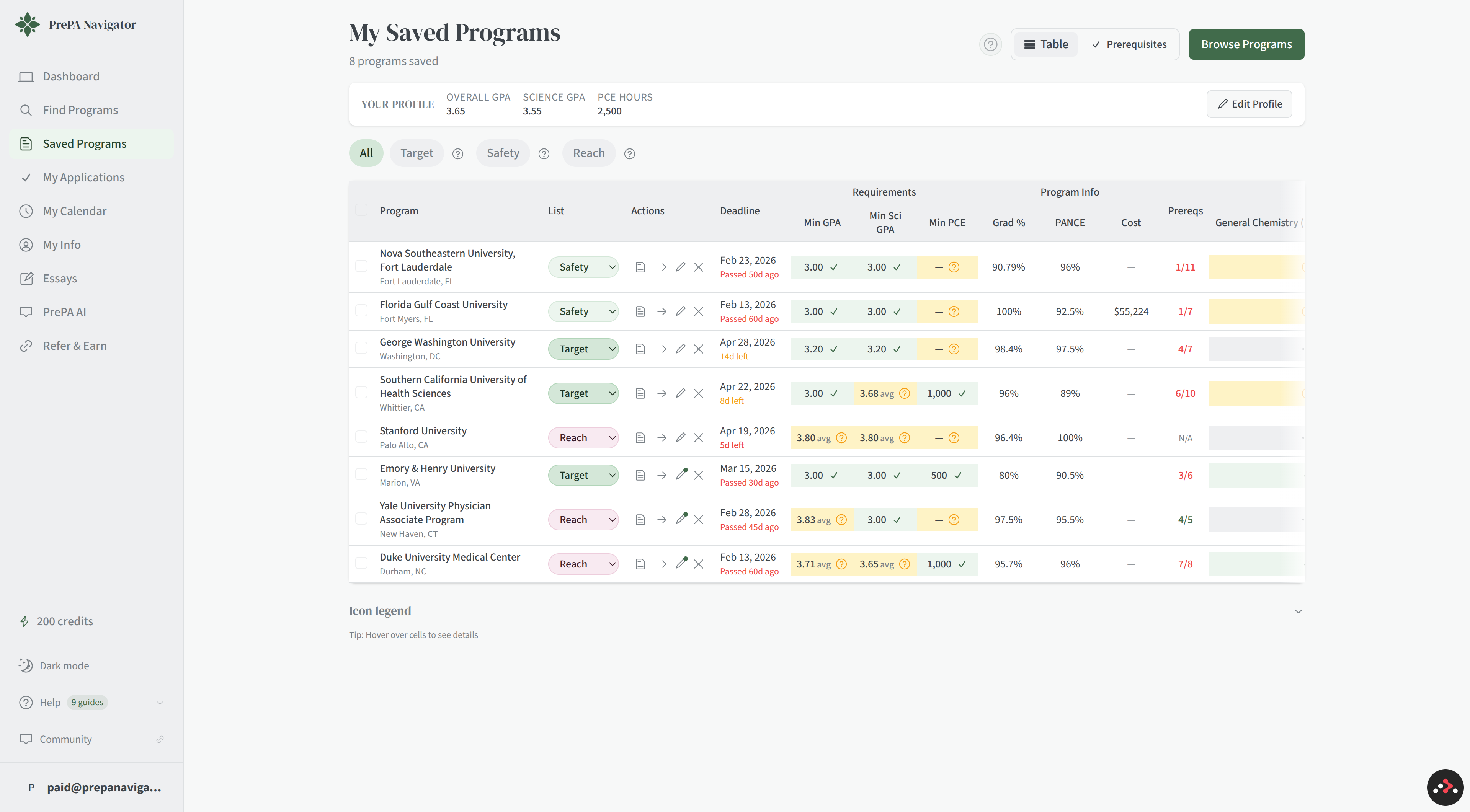This screenshot has width=1470, height=812.
Task: Select the Target filter tab
Action: point(416,153)
